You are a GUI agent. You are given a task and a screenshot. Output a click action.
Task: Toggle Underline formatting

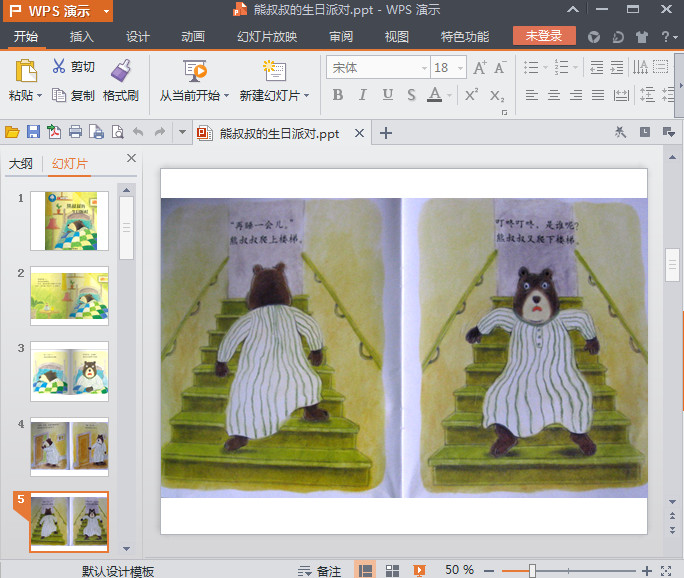pyautogui.click(x=386, y=95)
